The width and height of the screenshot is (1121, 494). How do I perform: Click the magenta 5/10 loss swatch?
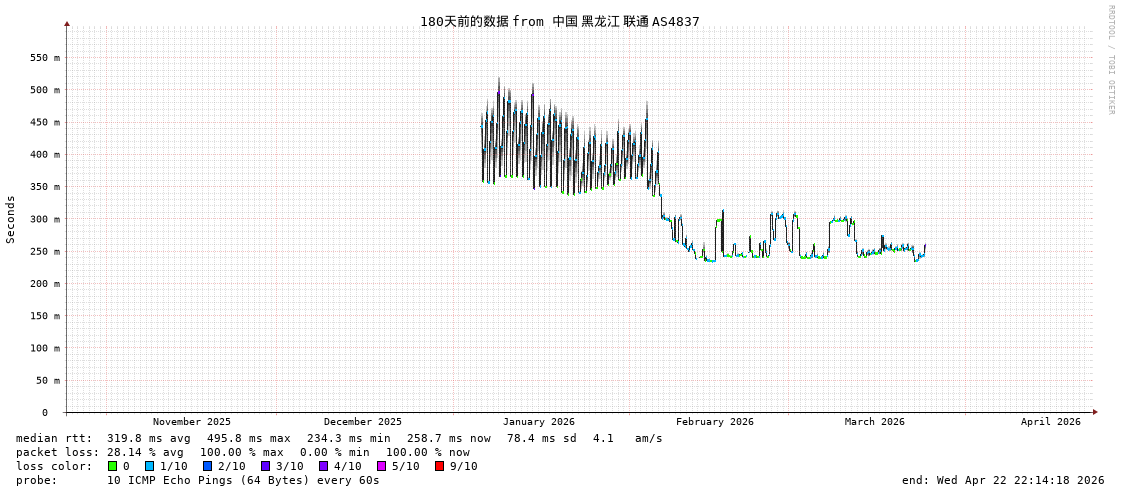[381, 466]
